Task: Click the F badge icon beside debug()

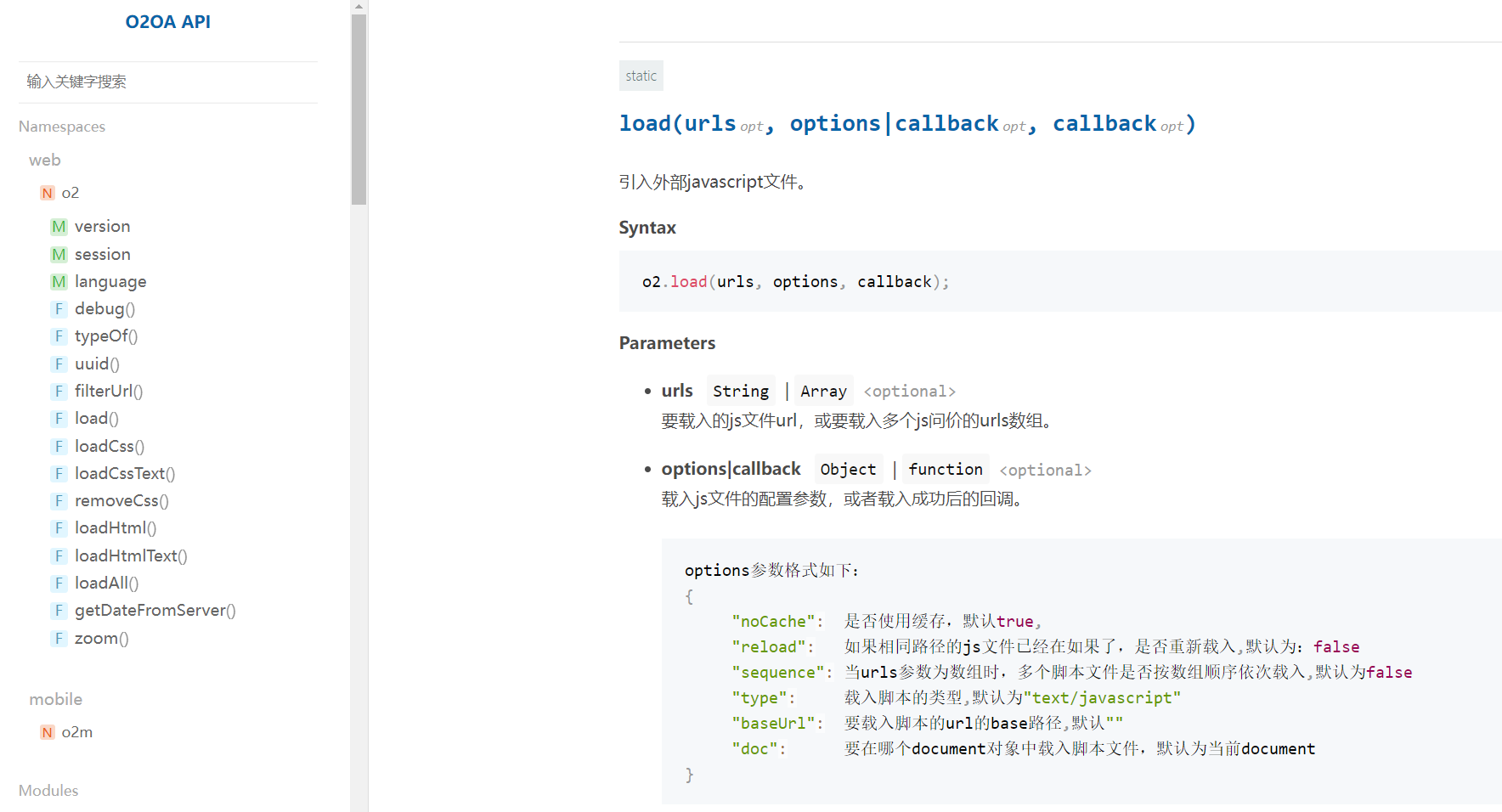Action: (x=59, y=309)
